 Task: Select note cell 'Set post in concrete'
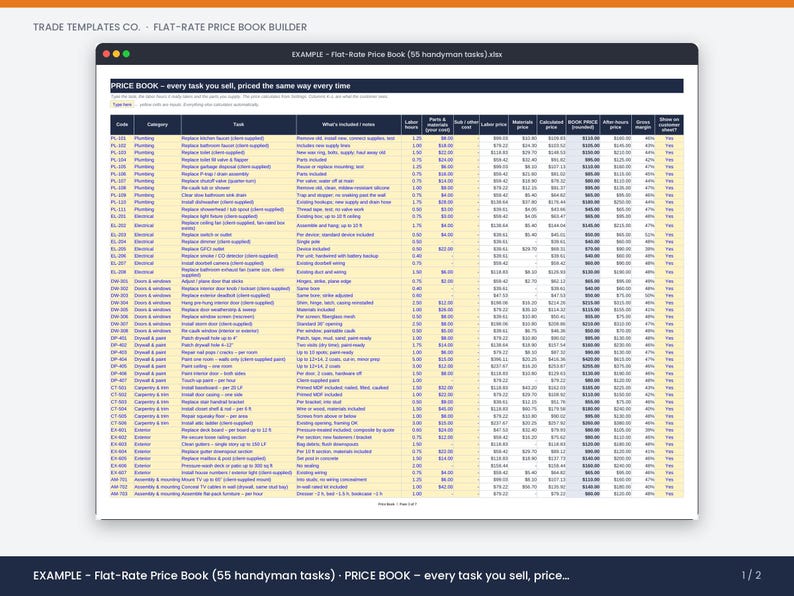pos(348,458)
